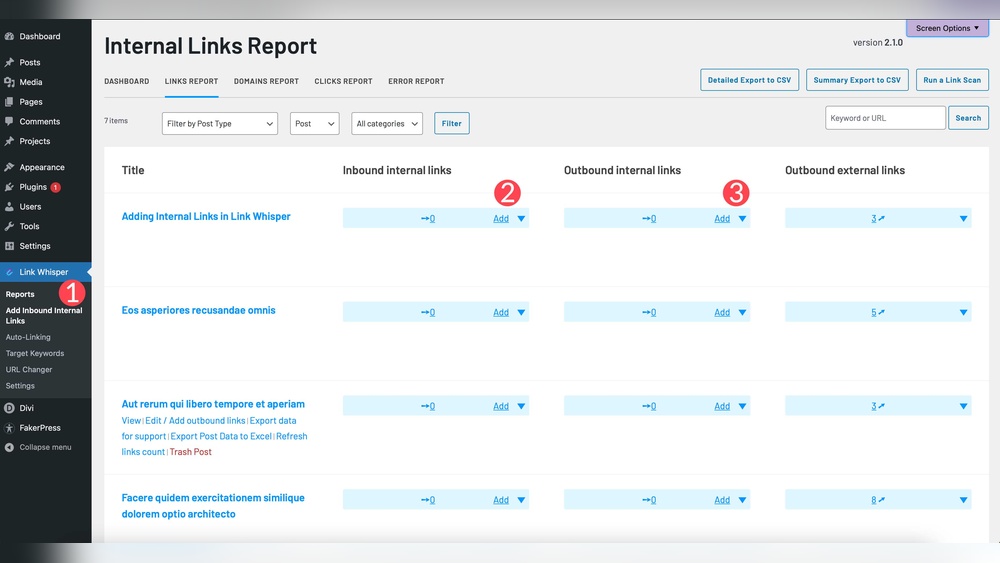Click the Collapse menu arrow icon

click(x=9, y=448)
